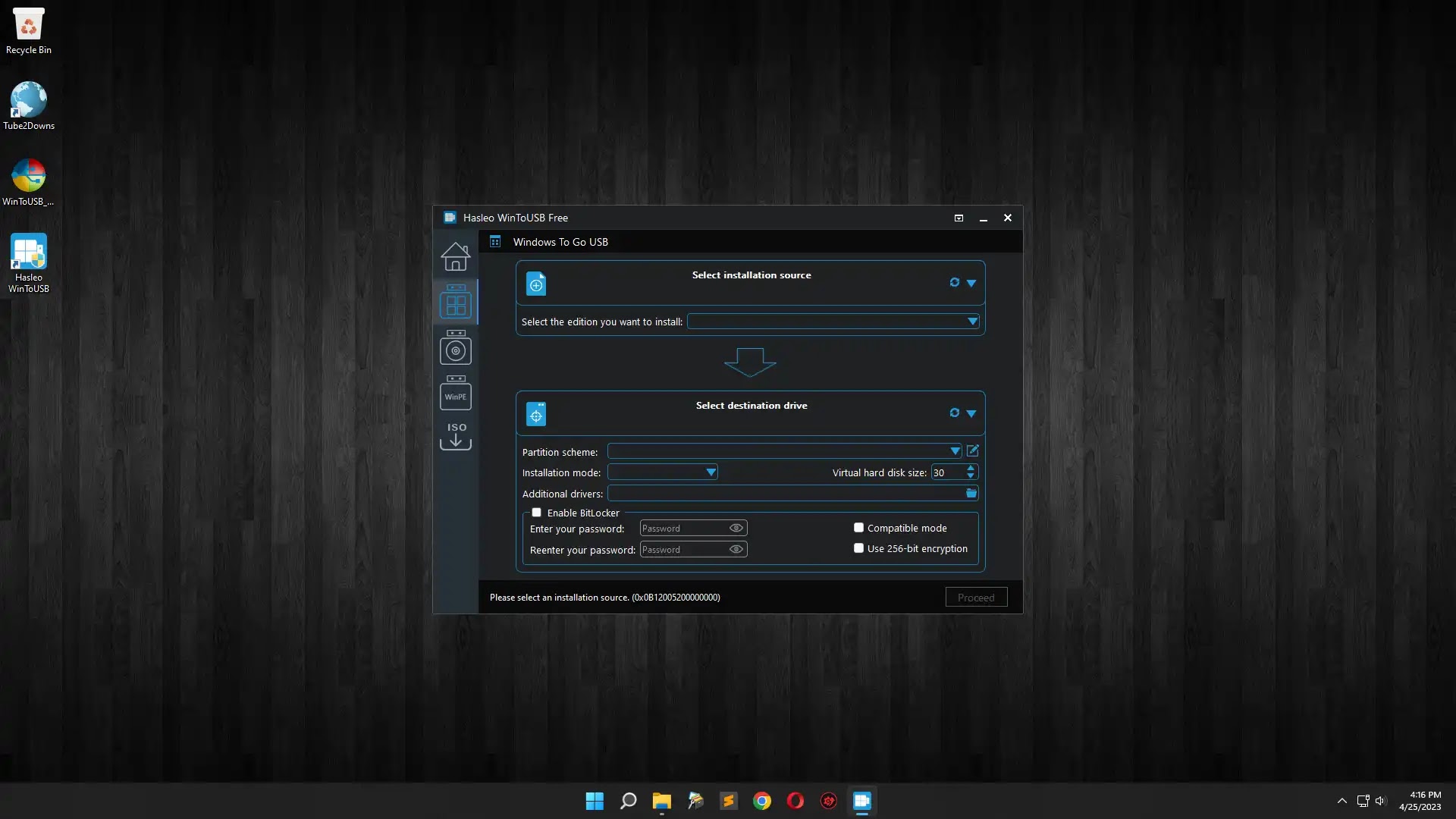Open the Installation mode dropdown
The height and width of the screenshot is (819, 1456).
711,472
